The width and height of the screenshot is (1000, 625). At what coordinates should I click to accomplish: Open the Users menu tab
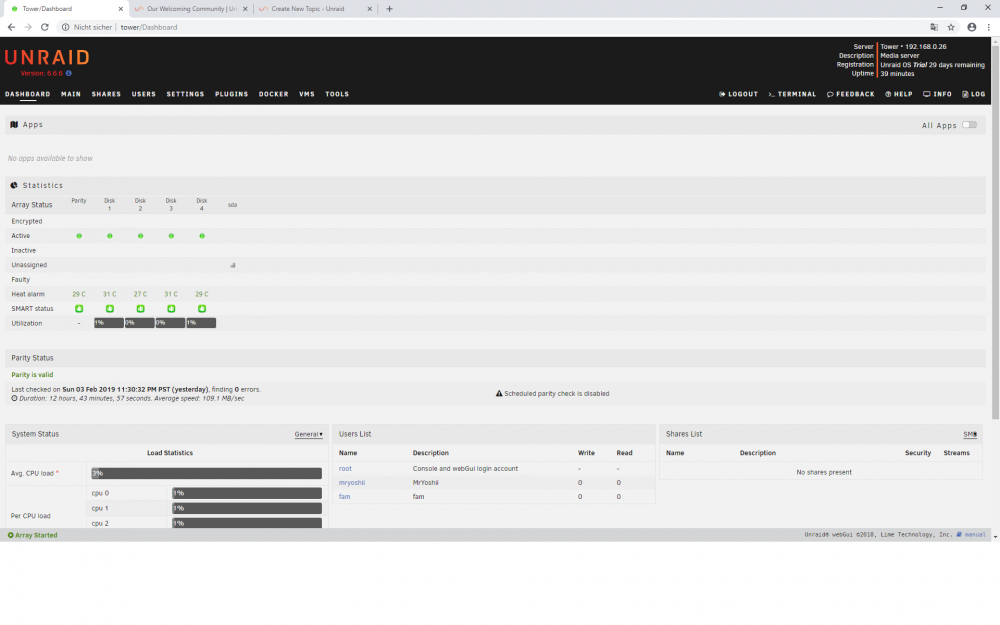pos(143,94)
